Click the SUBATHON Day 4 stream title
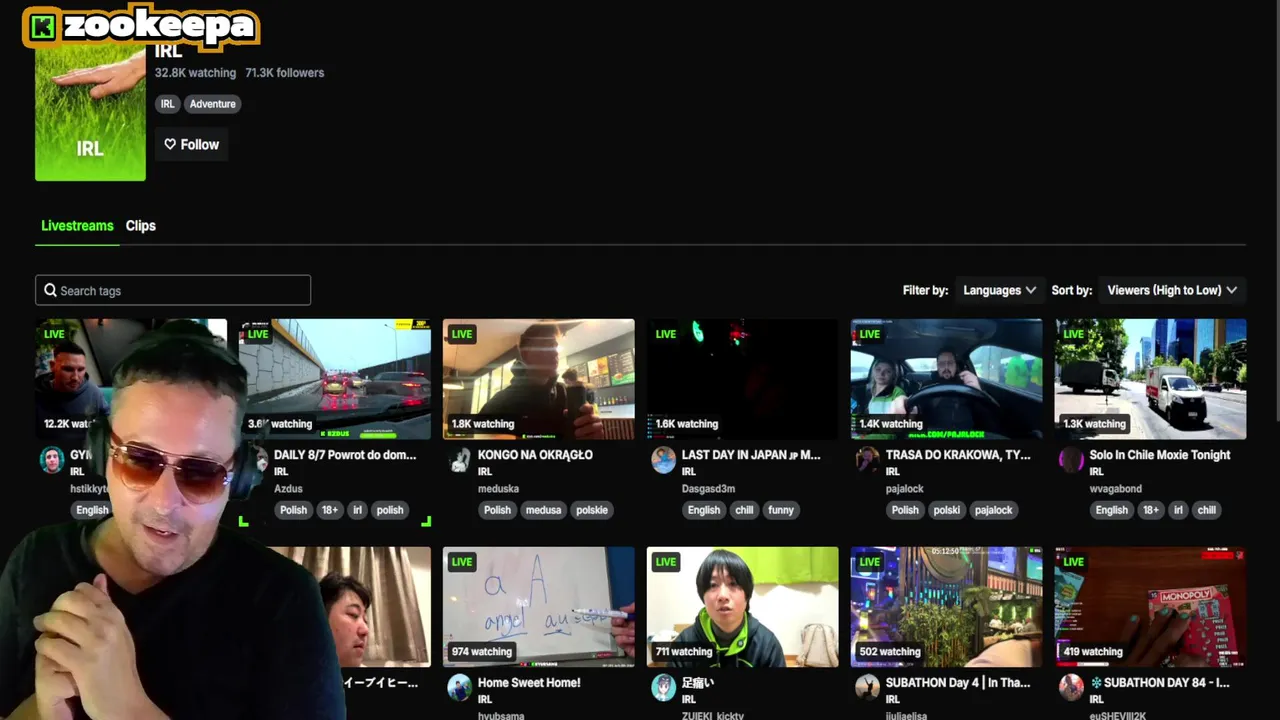Screen dimensions: 1280x720 coord(958,683)
